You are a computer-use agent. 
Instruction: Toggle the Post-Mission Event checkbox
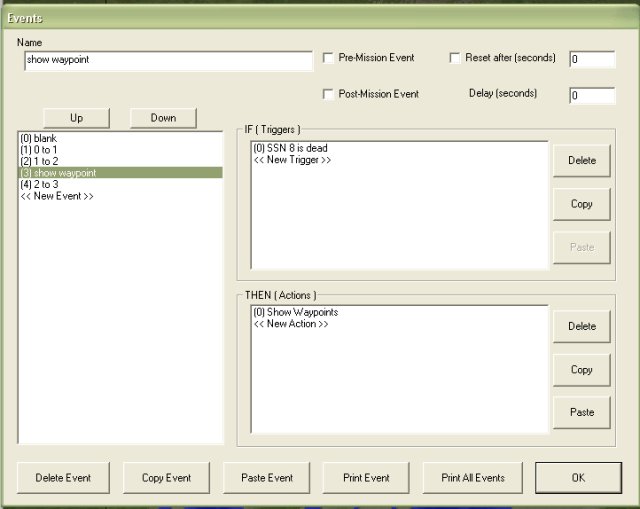pos(329,94)
